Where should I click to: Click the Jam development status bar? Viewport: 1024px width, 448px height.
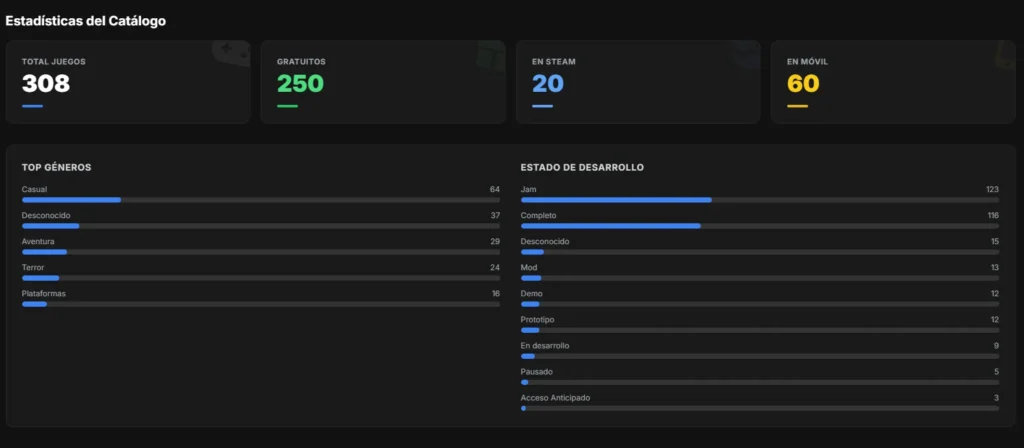pos(760,200)
